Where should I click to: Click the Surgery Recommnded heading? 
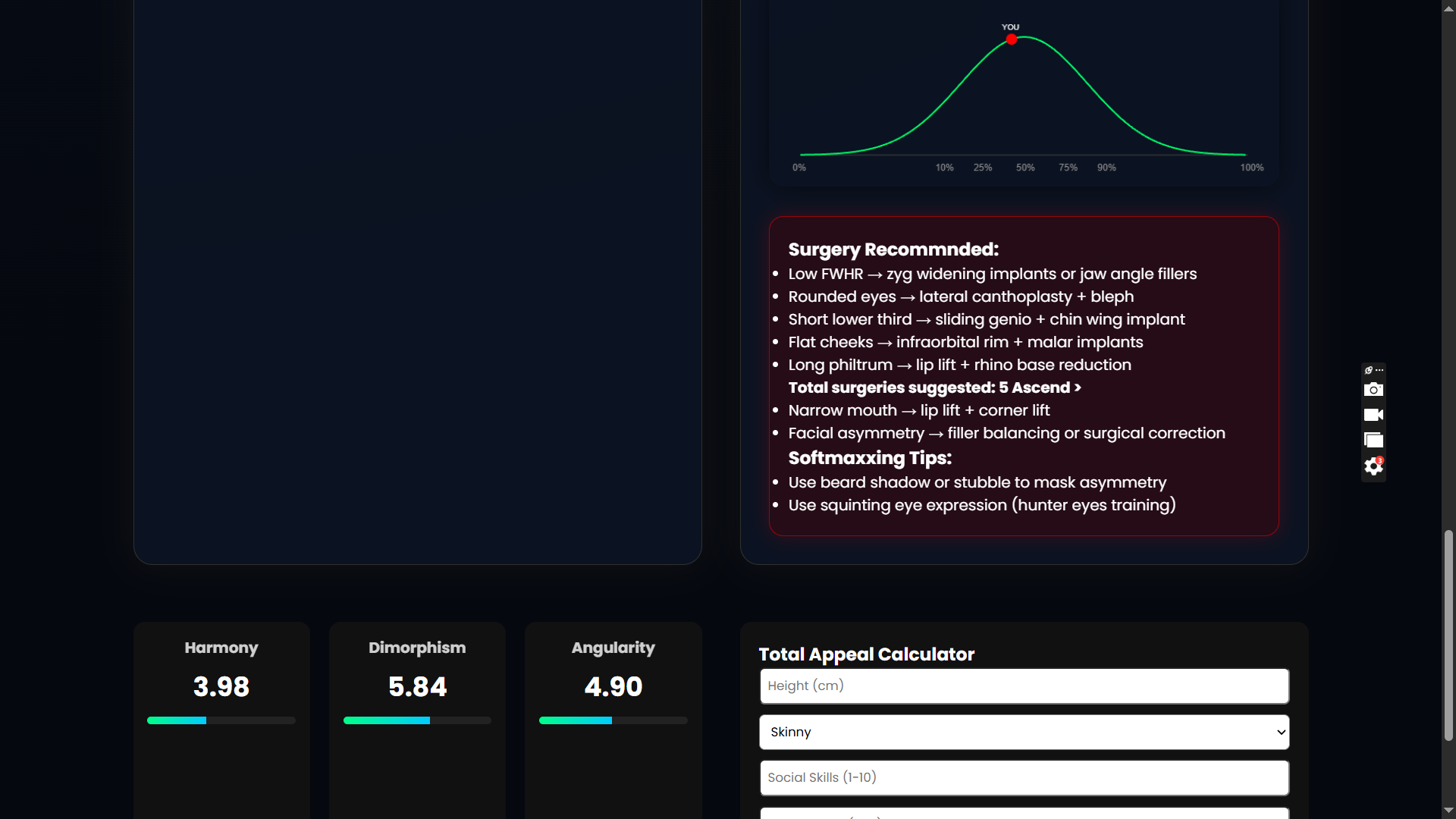click(x=893, y=249)
